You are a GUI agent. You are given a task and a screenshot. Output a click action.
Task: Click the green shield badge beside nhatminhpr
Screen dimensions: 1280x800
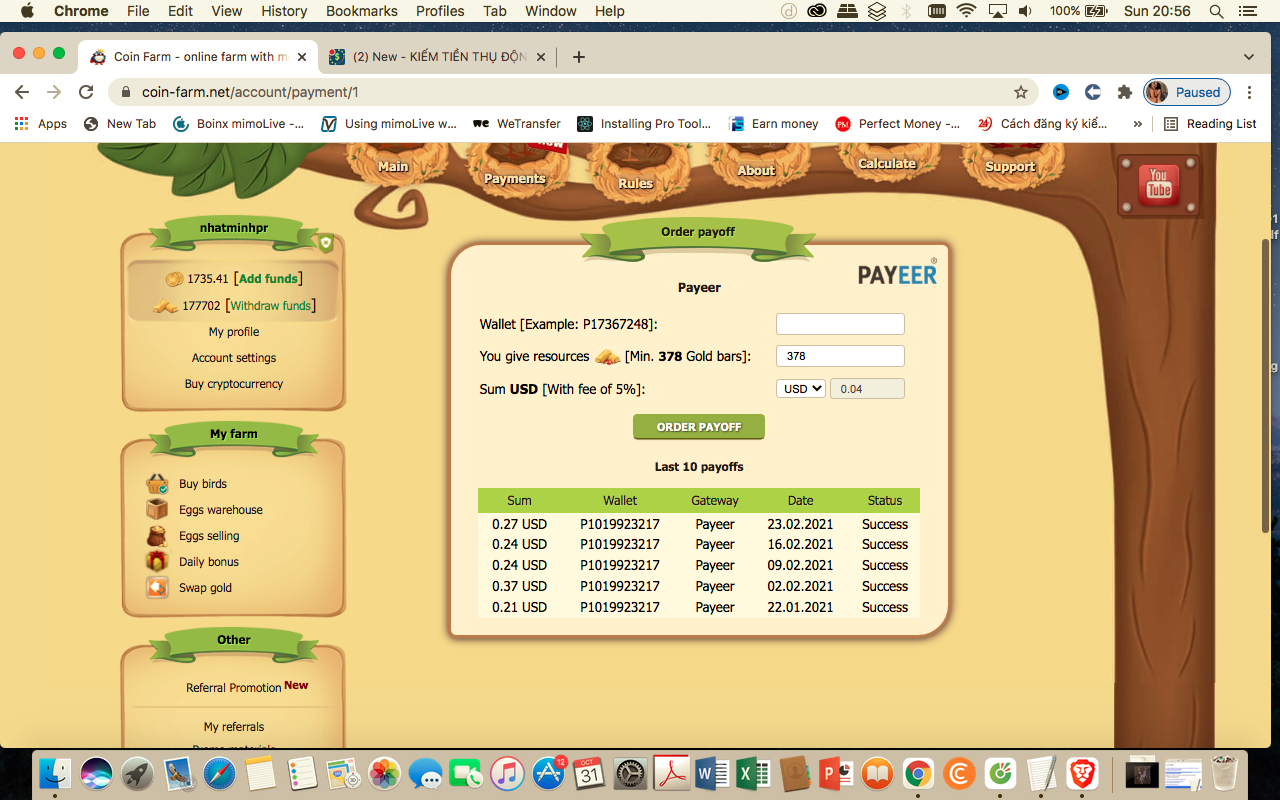click(326, 243)
